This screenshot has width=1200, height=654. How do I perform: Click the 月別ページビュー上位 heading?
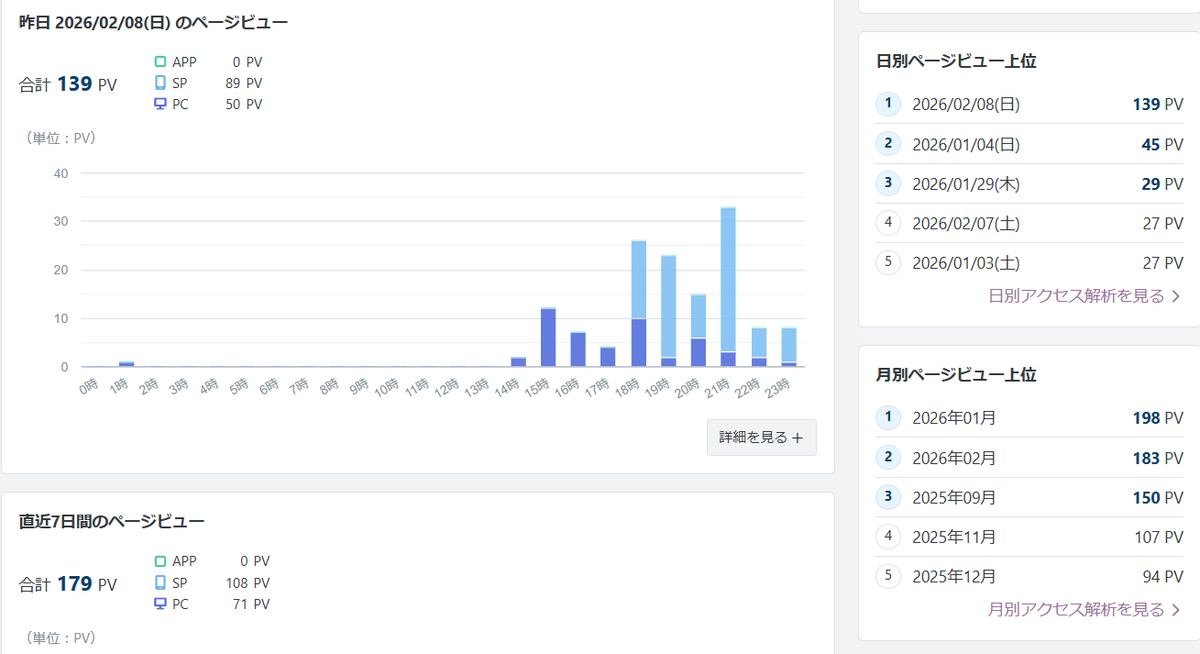(x=955, y=375)
